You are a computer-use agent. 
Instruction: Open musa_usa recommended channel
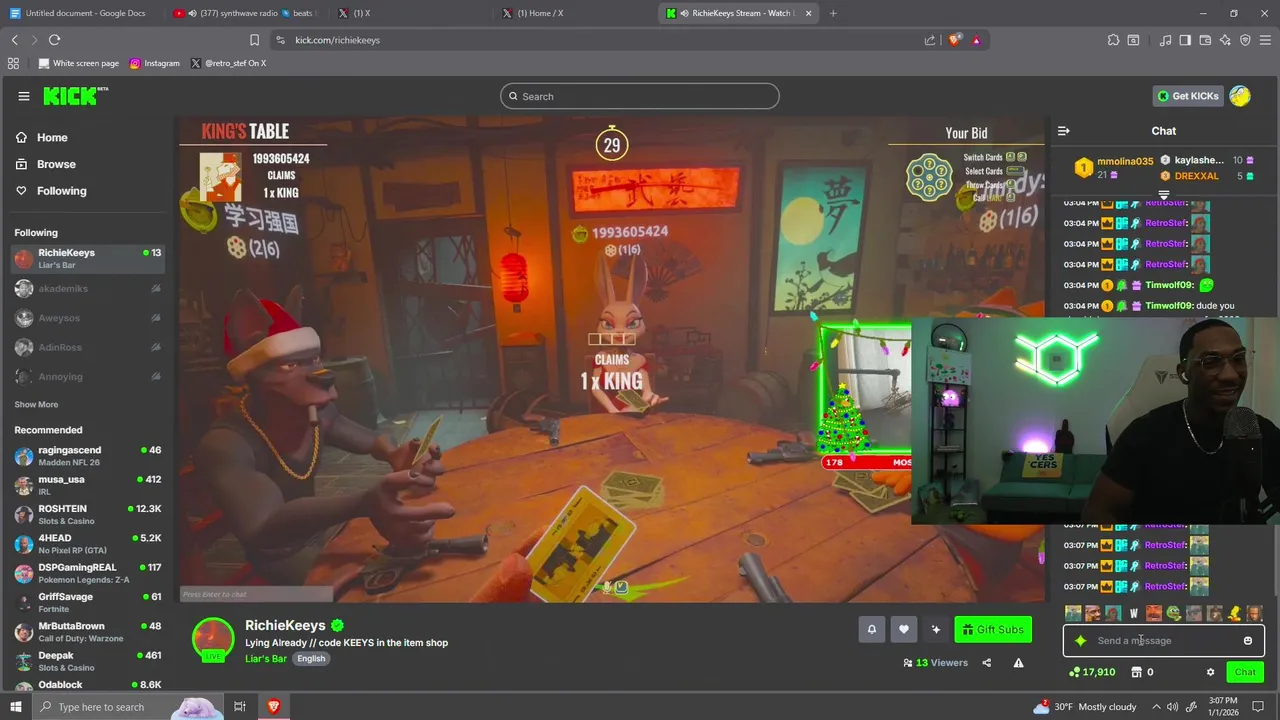88,485
